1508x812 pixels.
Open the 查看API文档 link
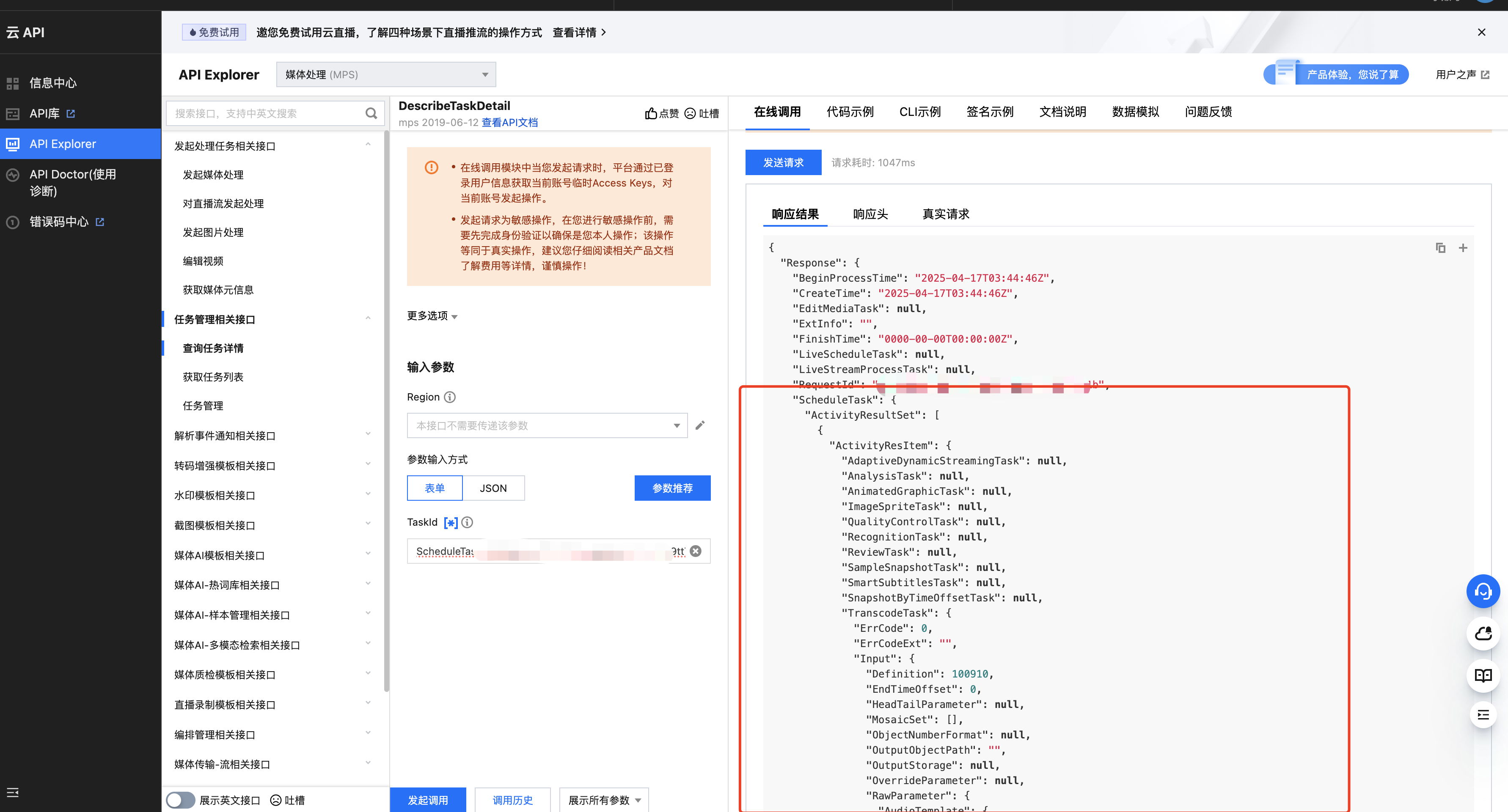point(509,123)
